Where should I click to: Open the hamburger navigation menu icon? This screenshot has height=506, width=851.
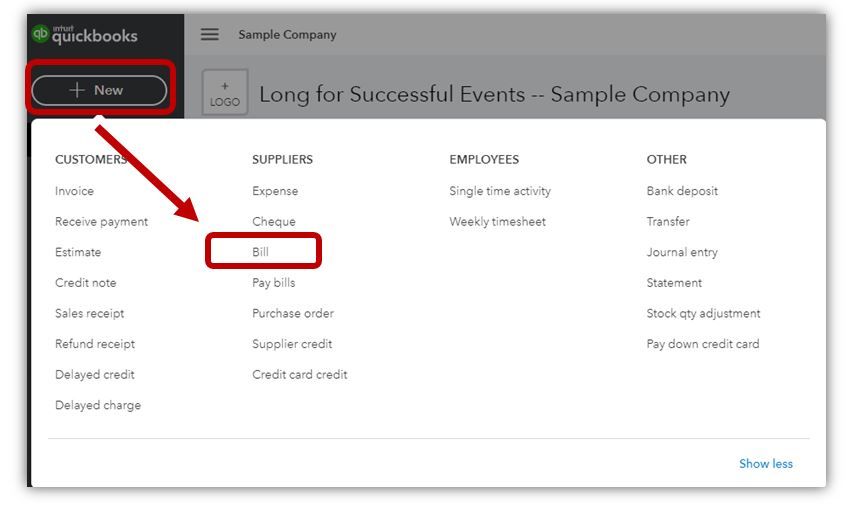[209, 34]
